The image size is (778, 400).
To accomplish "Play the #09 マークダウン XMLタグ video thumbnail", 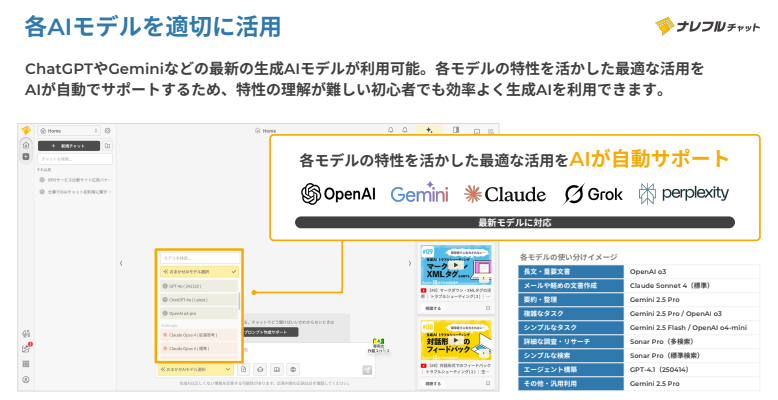I will 456,266.
